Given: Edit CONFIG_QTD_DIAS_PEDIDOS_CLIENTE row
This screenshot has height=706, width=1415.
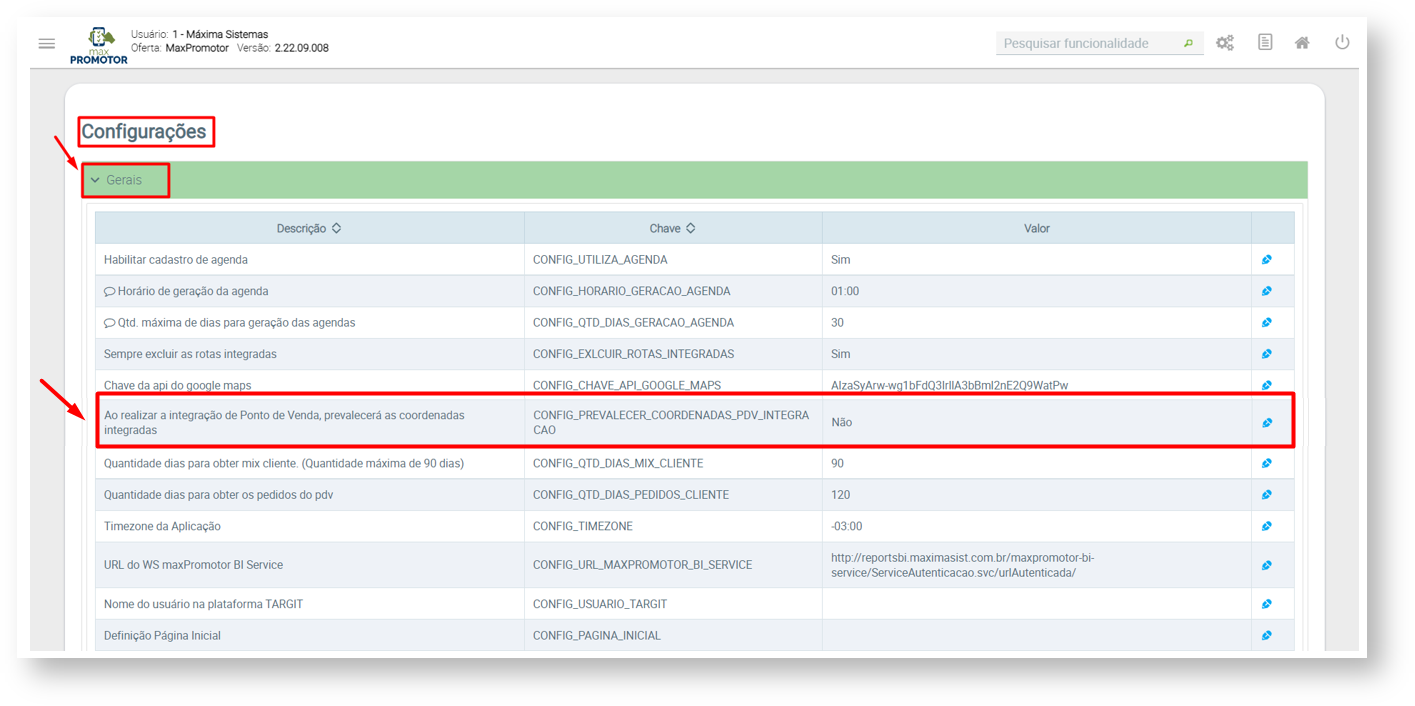Looking at the screenshot, I should point(1266,495).
